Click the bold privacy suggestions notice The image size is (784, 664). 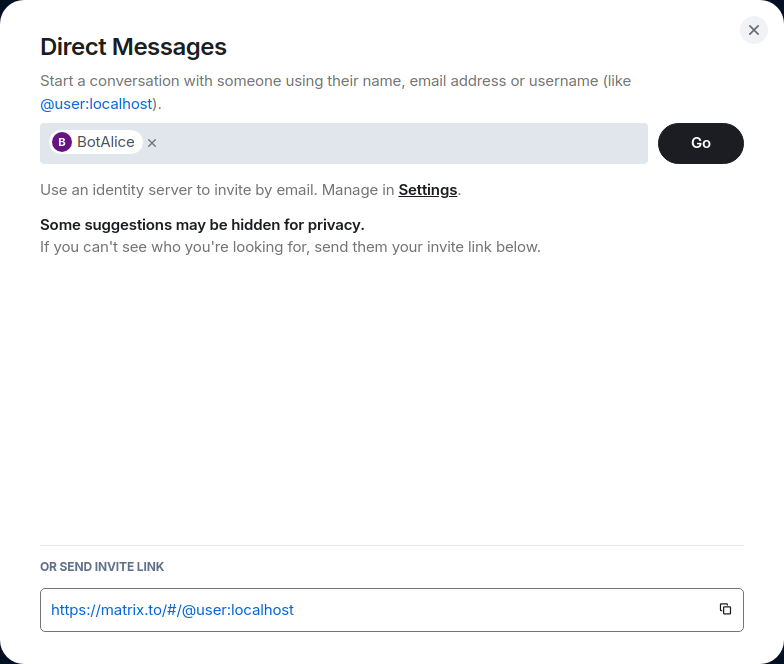(202, 224)
